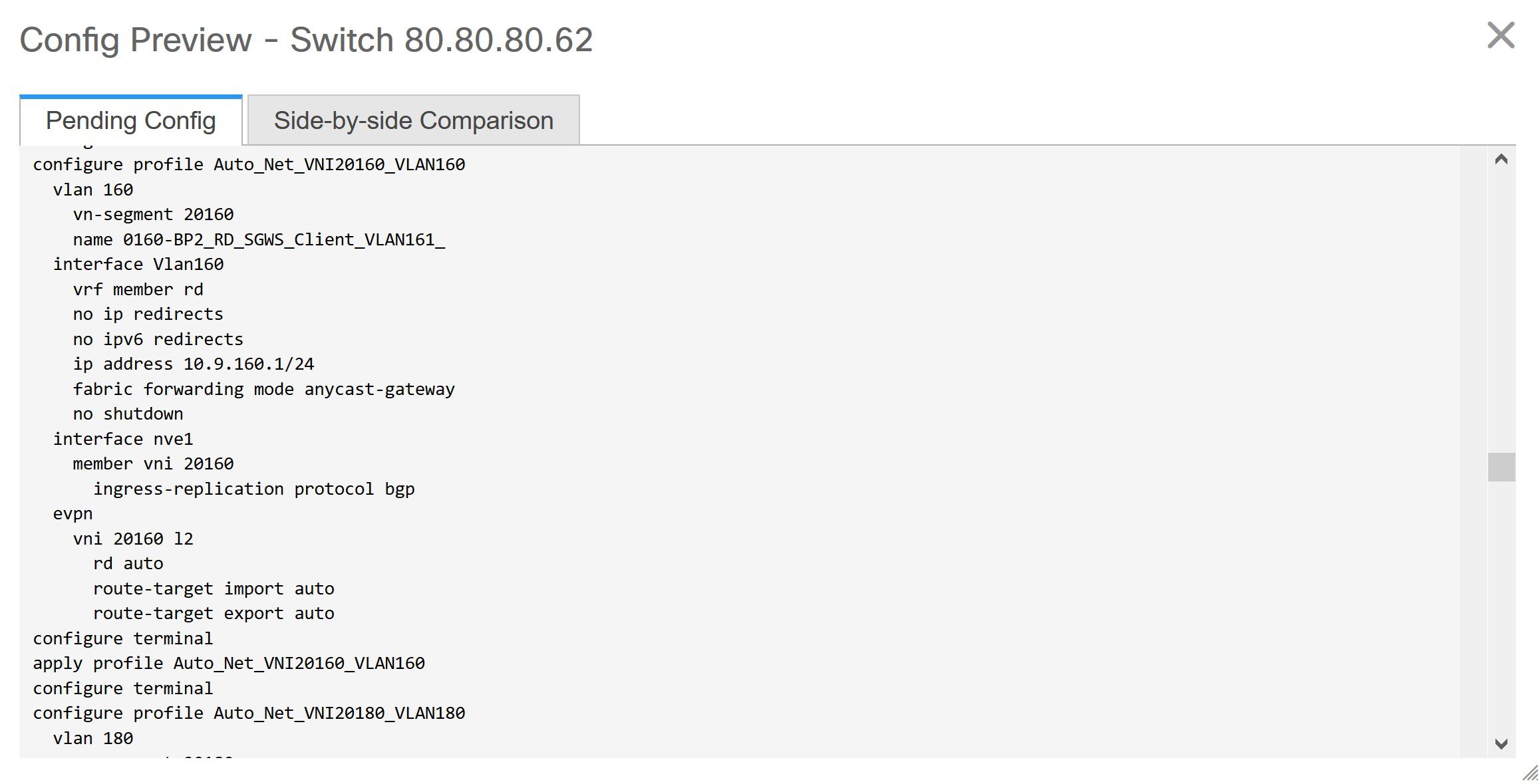Click the resize grip at dialog corner

coord(1530,773)
